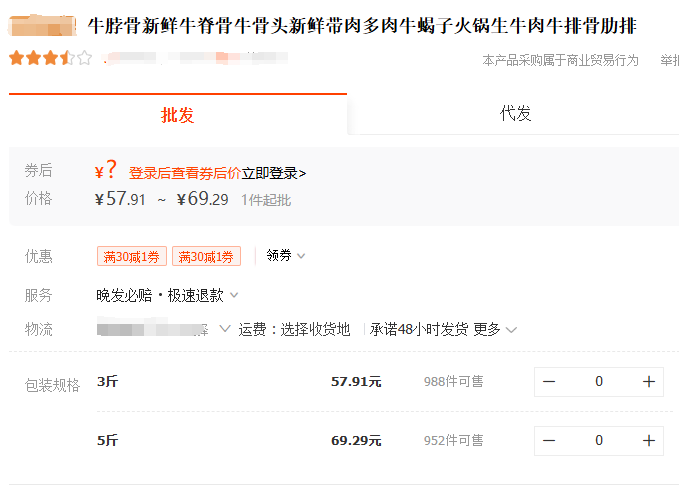The image size is (679, 485).
Task: Click the second 满30减1券 coupon tag
Action: [x=206, y=257]
